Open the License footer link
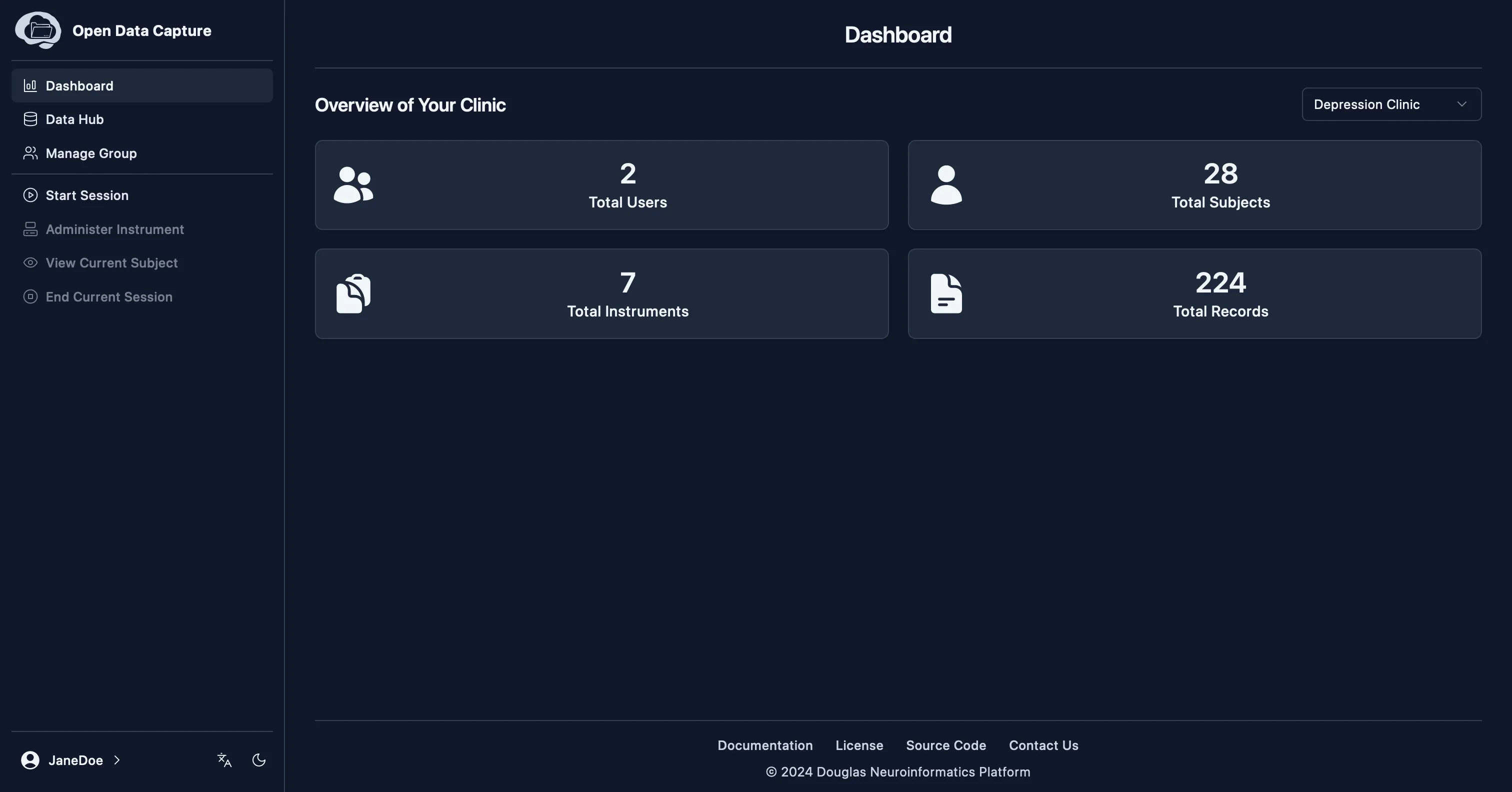Screen dimensions: 1512x792 [859, 745]
